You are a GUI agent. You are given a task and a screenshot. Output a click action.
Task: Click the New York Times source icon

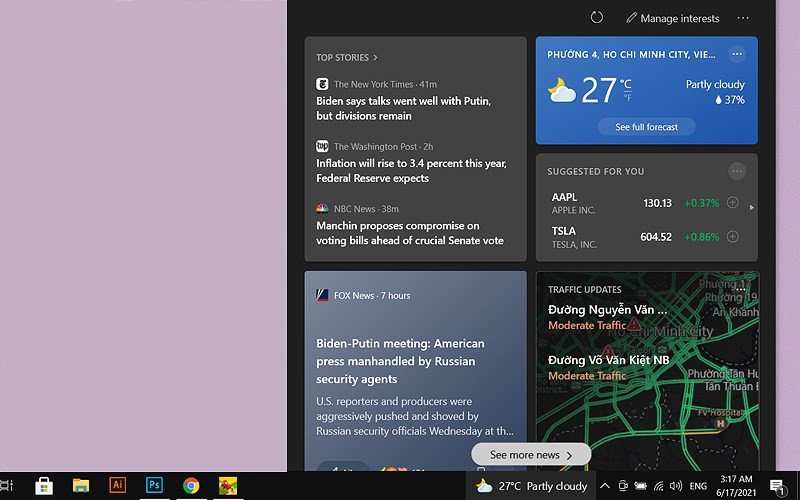tap(322, 84)
